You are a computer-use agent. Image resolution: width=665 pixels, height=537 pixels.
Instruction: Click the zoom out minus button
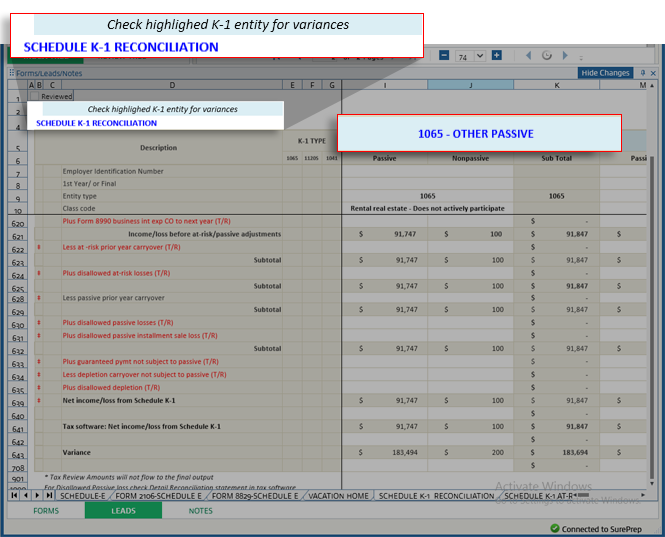pos(444,55)
